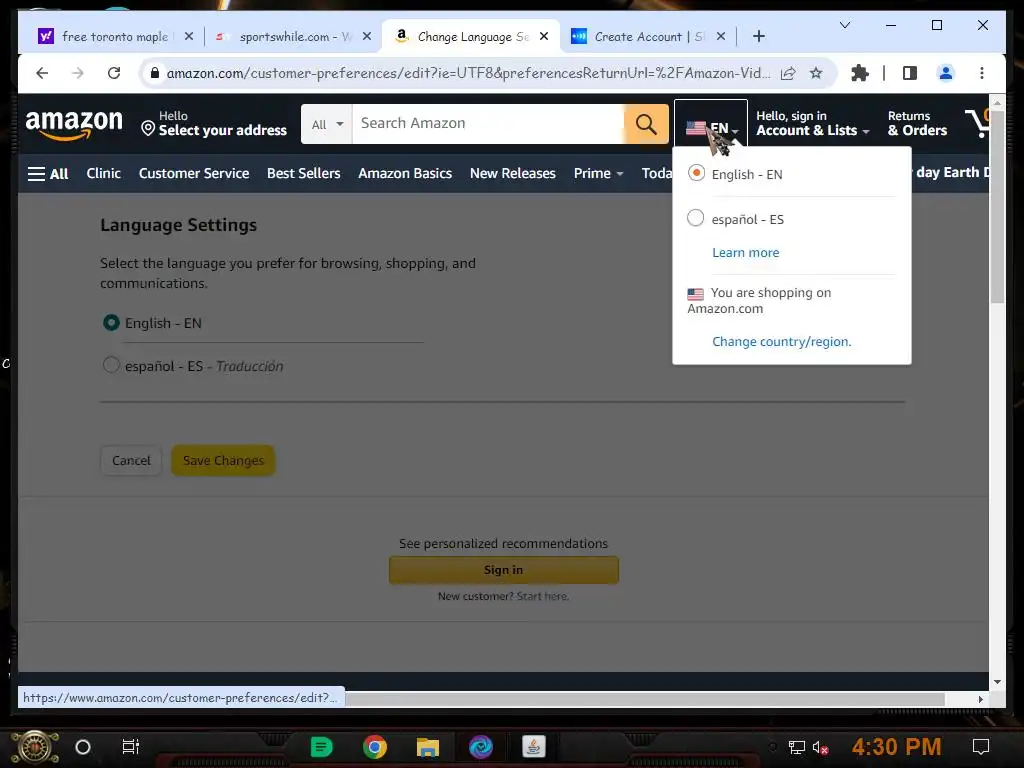This screenshot has width=1024, height=768.
Task: Open New Releases nav link
Action: click(513, 174)
